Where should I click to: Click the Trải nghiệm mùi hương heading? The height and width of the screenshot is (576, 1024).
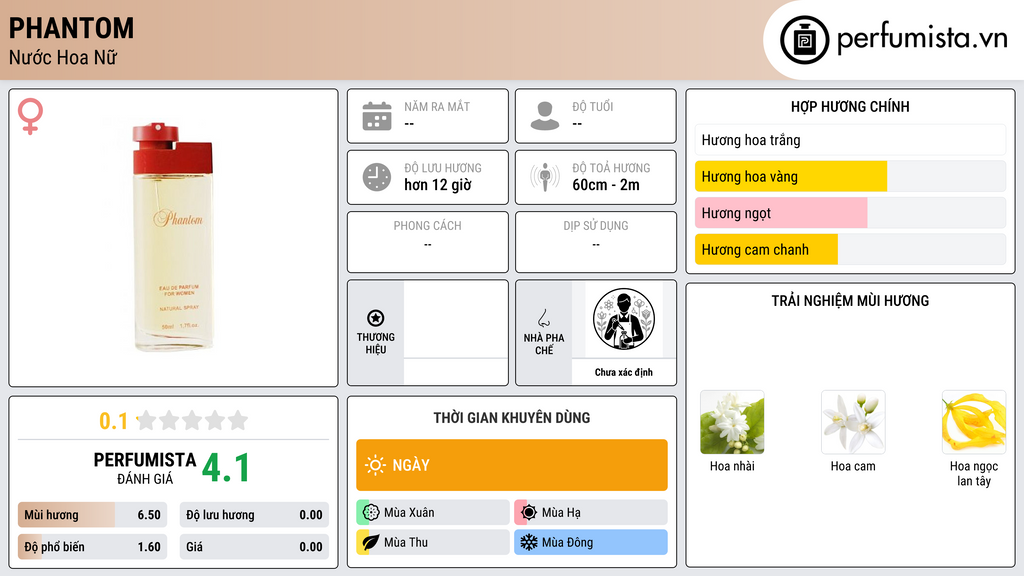(850, 300)
